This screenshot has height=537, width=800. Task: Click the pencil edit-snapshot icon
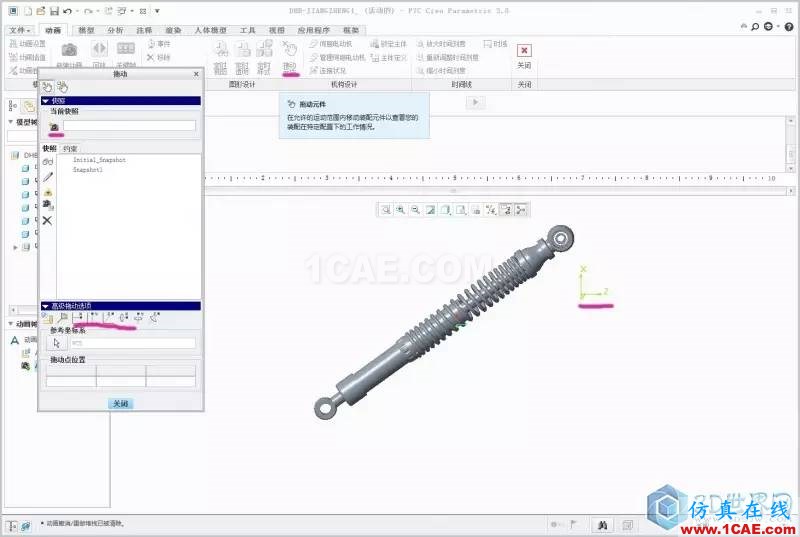click(x=48, y=177)
